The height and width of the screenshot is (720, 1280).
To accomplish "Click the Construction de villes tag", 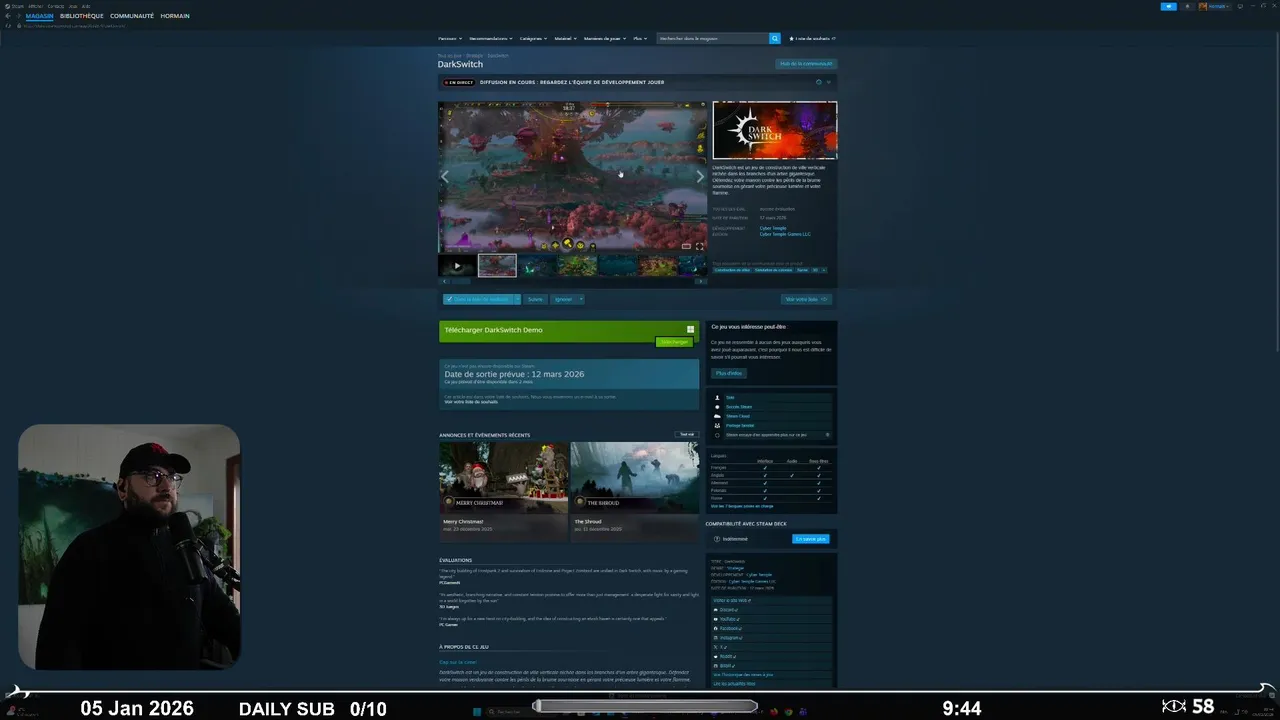I will coord(732,270).
